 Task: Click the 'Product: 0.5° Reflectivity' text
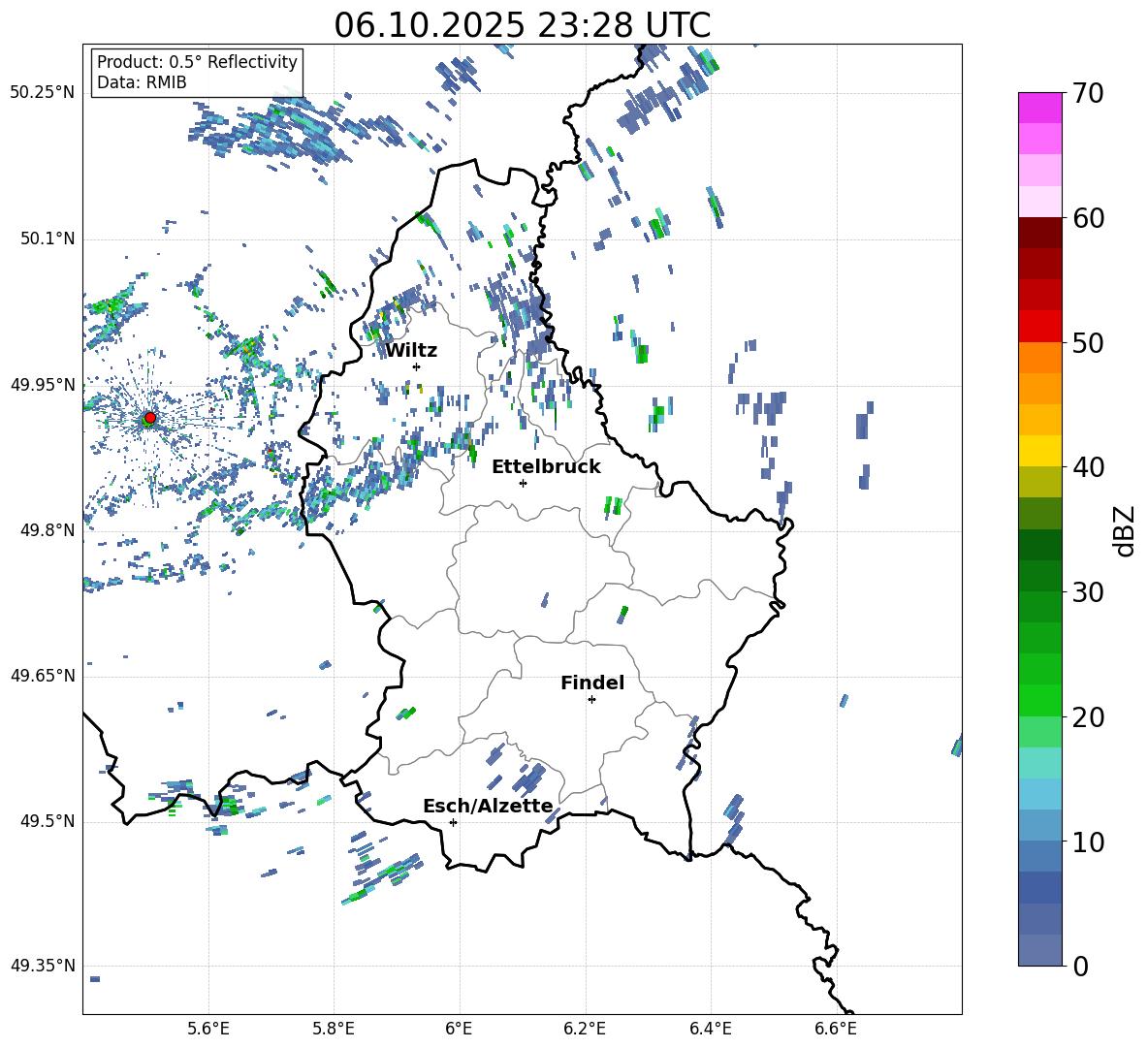197,62
